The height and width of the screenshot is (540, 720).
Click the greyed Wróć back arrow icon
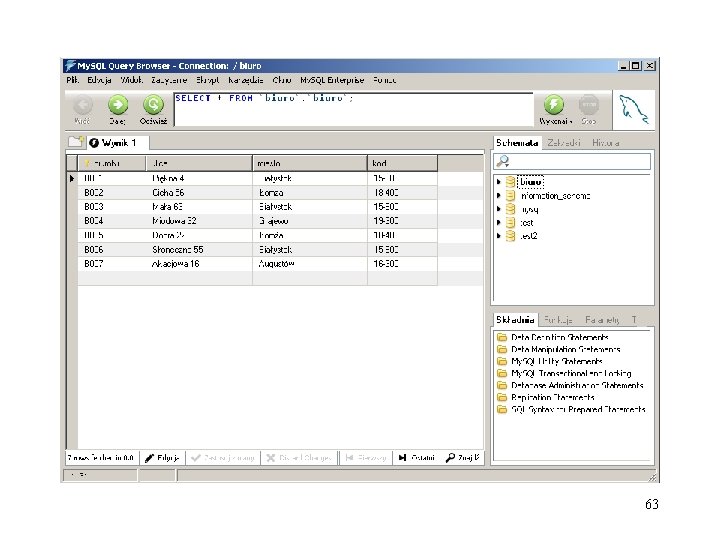[x=83, y=105]
